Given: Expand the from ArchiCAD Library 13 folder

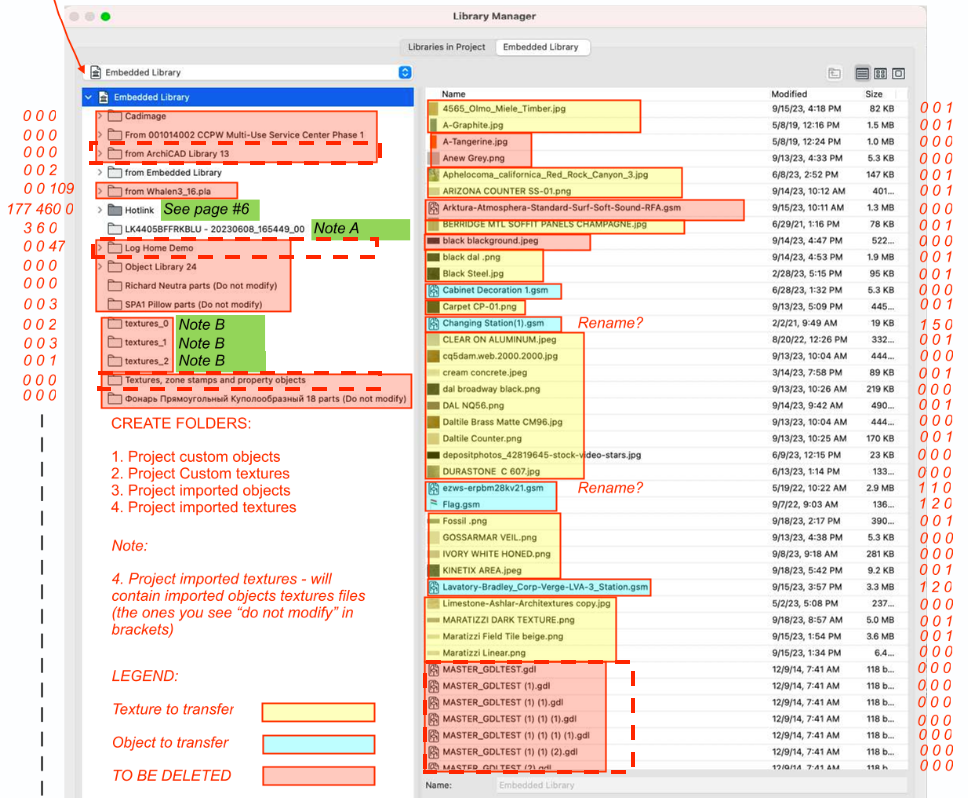Looking at the screenshot, I should (99, 154).
